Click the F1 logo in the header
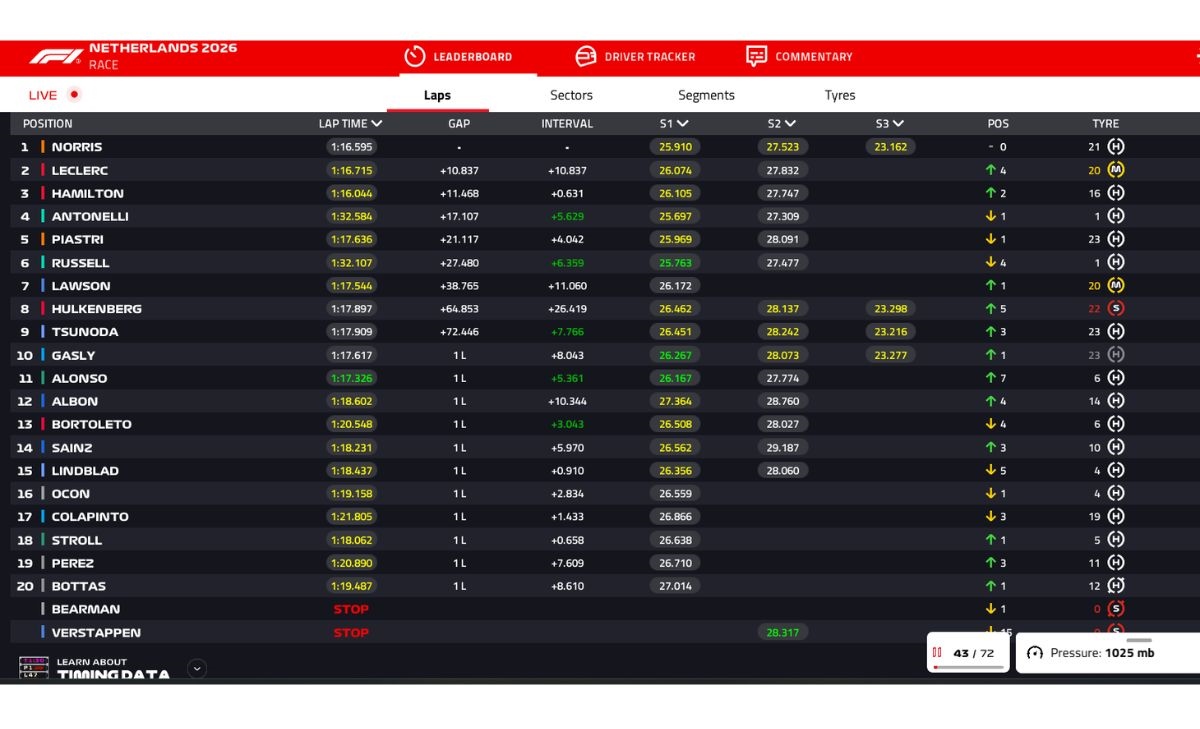This screenshot has width=1200, height=729. [x=55, y=57]
